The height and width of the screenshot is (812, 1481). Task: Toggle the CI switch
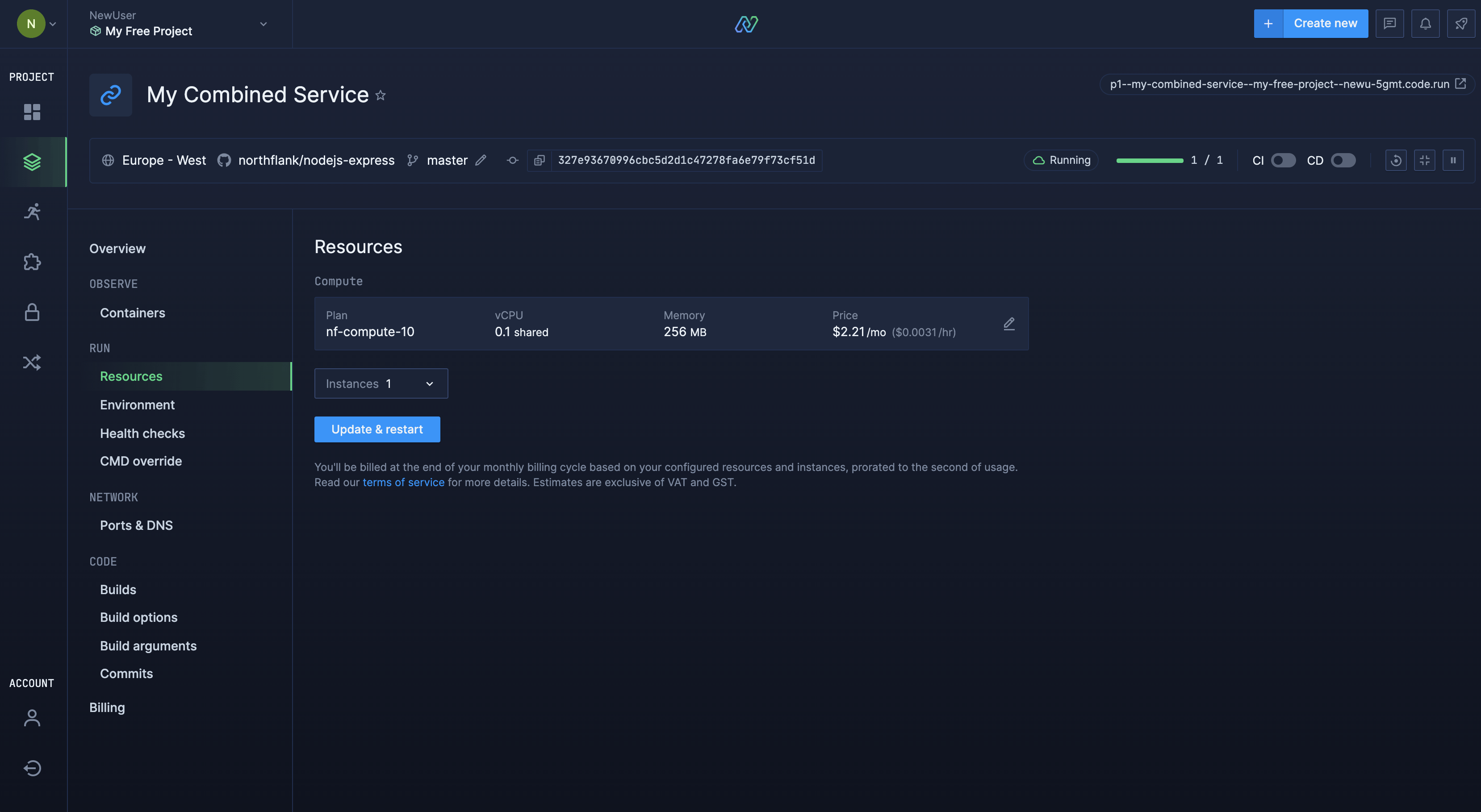coord(1283,160)
